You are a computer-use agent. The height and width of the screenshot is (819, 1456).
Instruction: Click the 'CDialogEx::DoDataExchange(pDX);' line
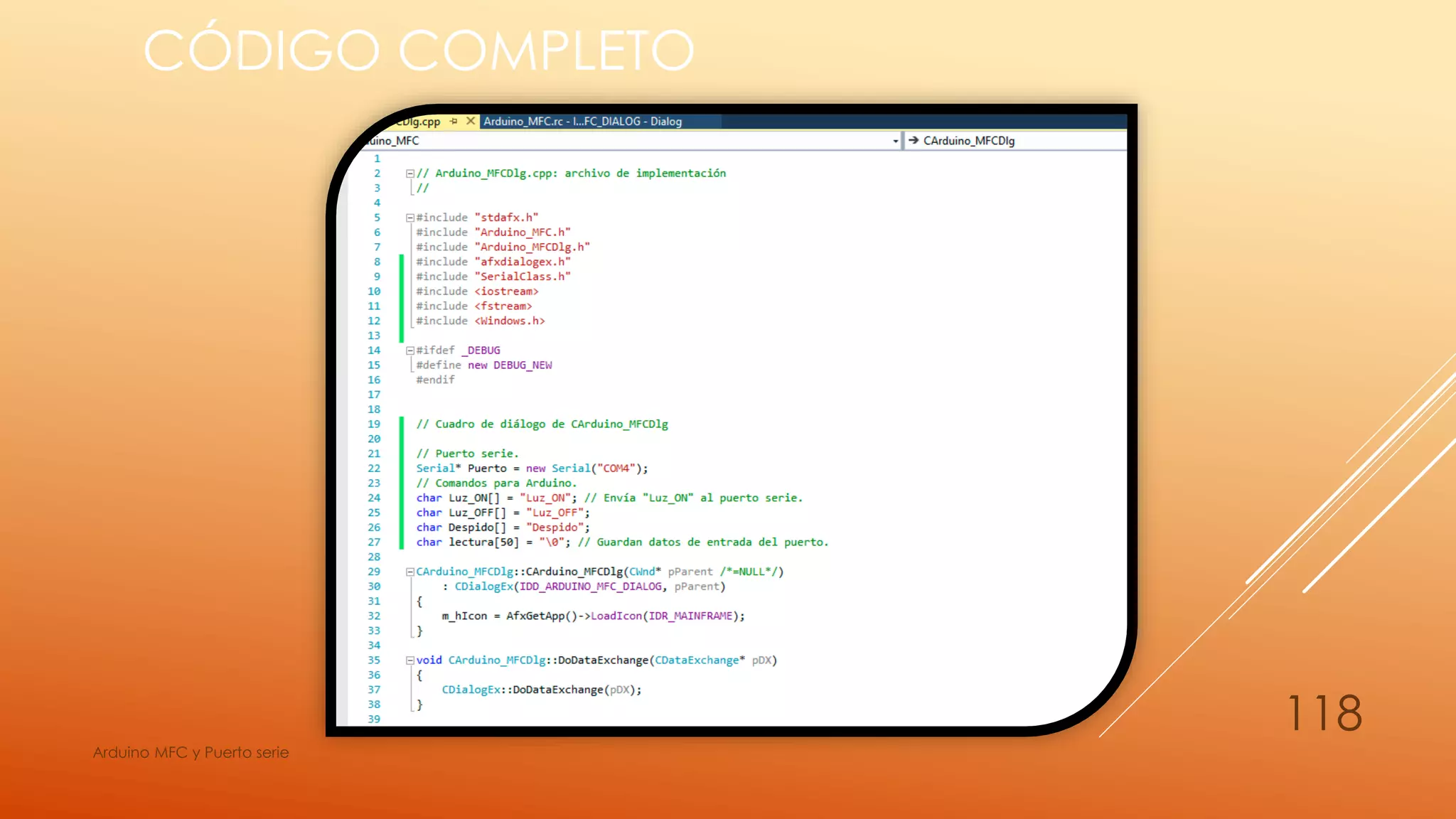pos(541,690)
